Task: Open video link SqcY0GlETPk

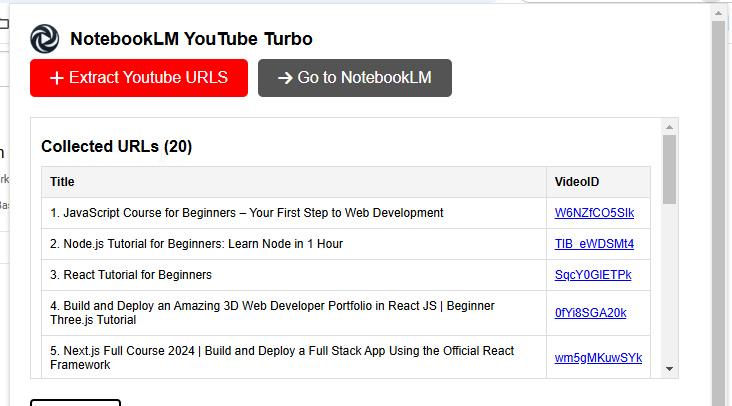Action: 593,275
